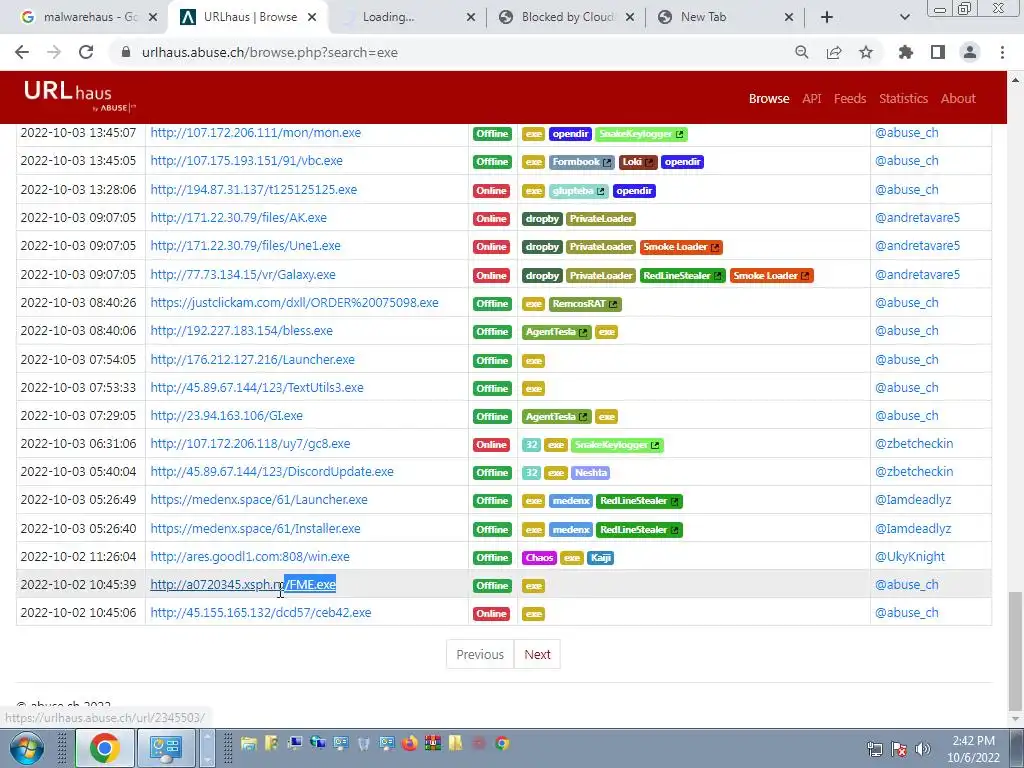Share this page using the share icon

pos(834,52)
